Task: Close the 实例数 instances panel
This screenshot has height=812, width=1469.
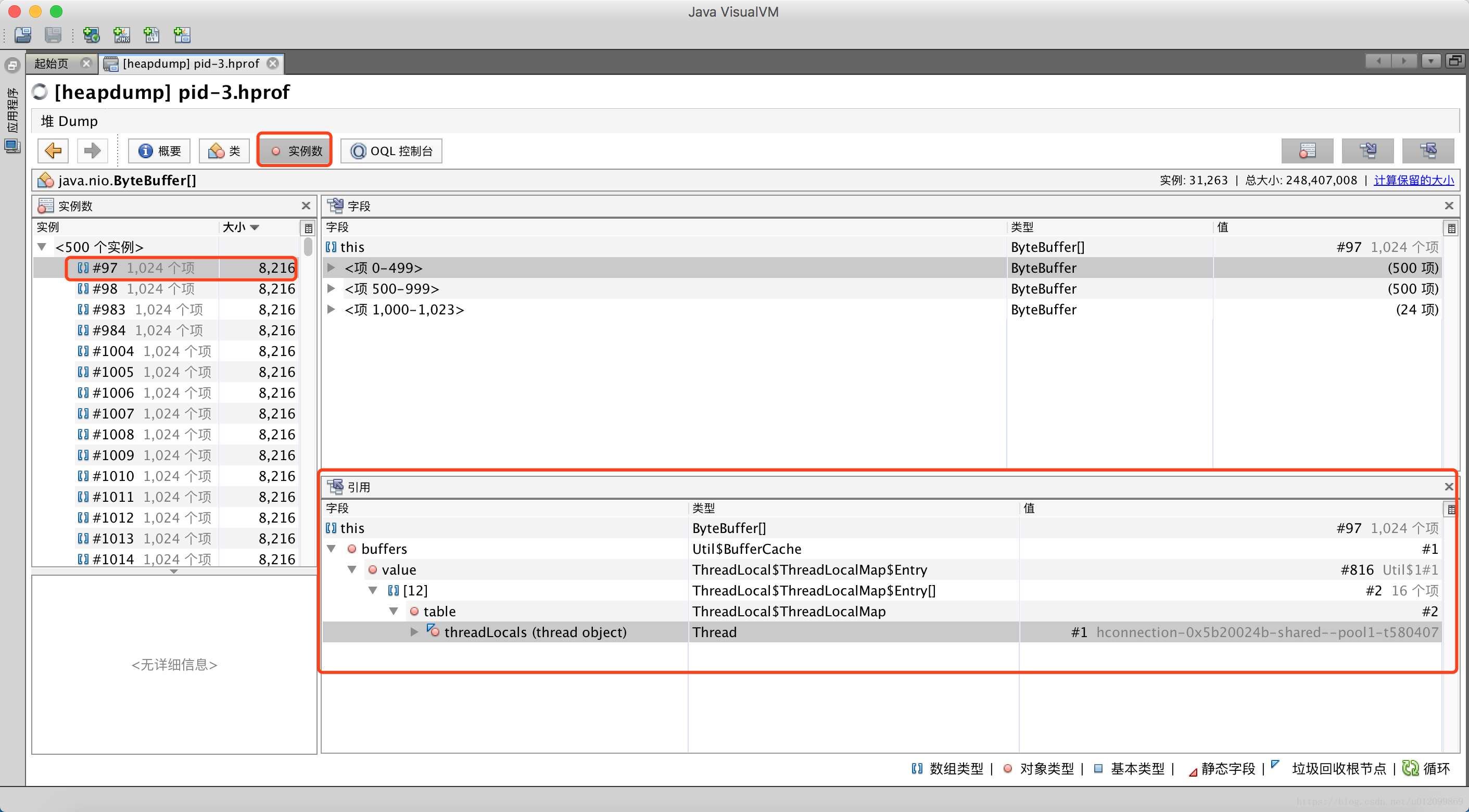Action: click(306, 205)
